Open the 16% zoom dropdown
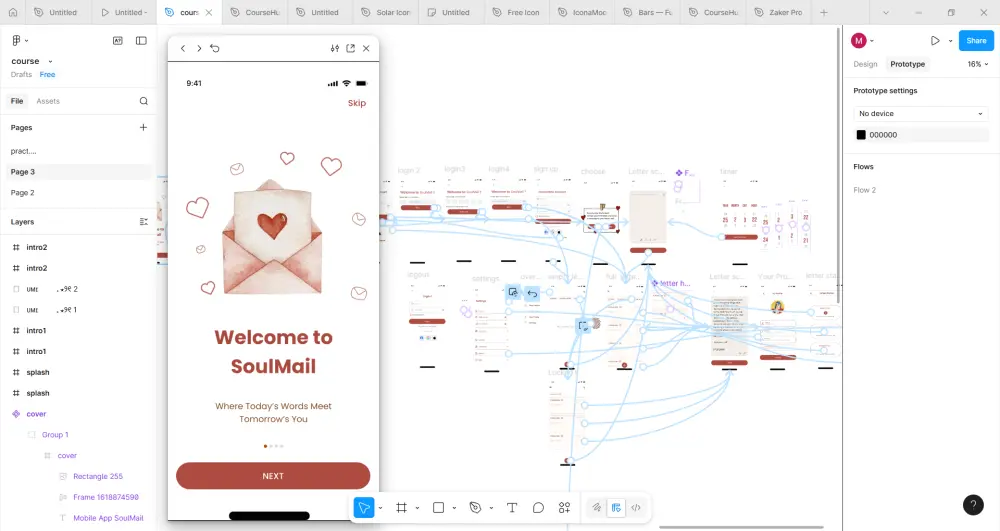 pyautogui.click(x=978, y=64)
